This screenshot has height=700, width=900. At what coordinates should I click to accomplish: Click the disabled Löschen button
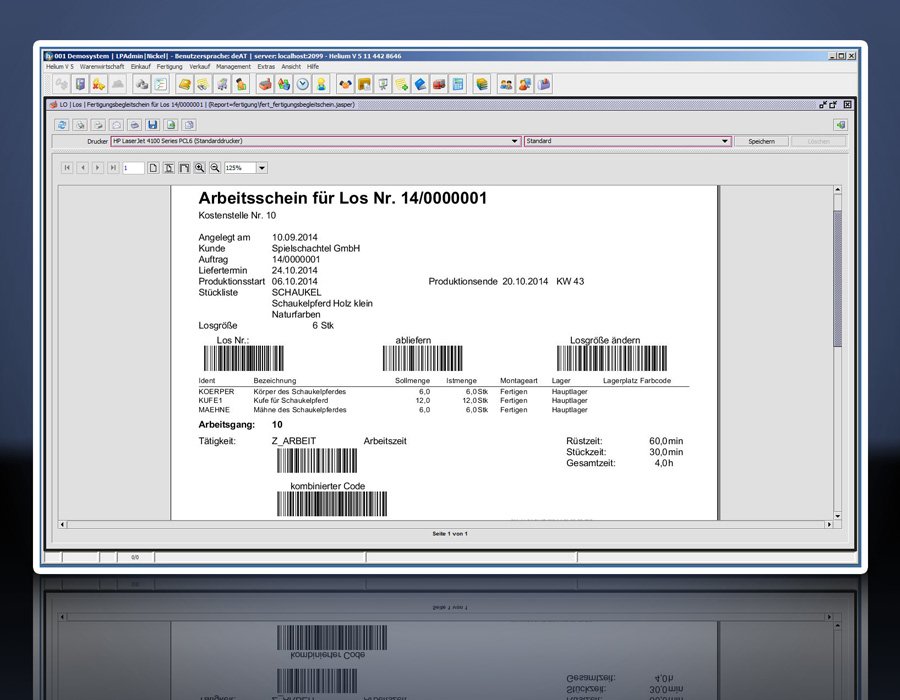click(818, 141)
